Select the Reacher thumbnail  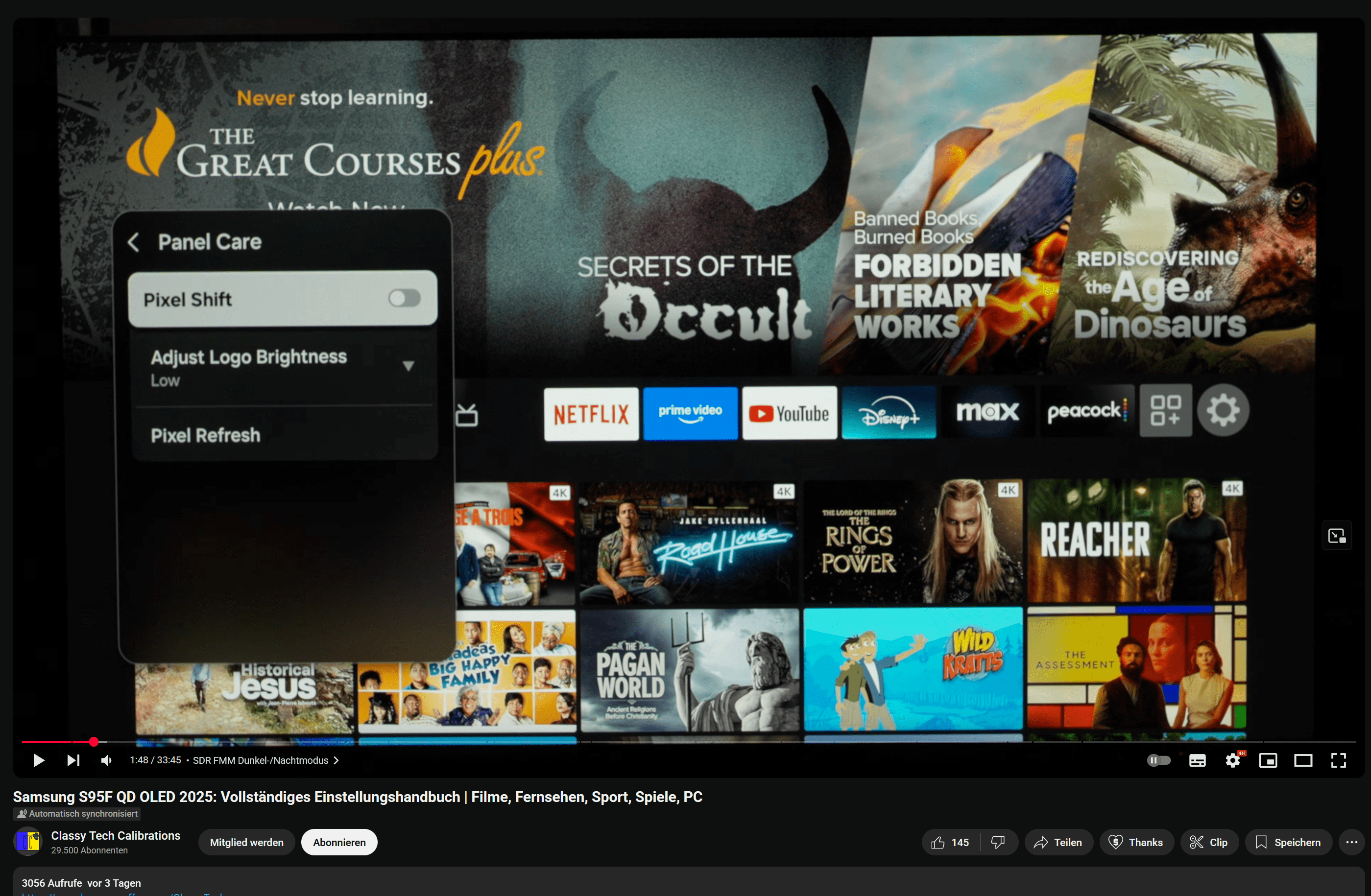1136,540
